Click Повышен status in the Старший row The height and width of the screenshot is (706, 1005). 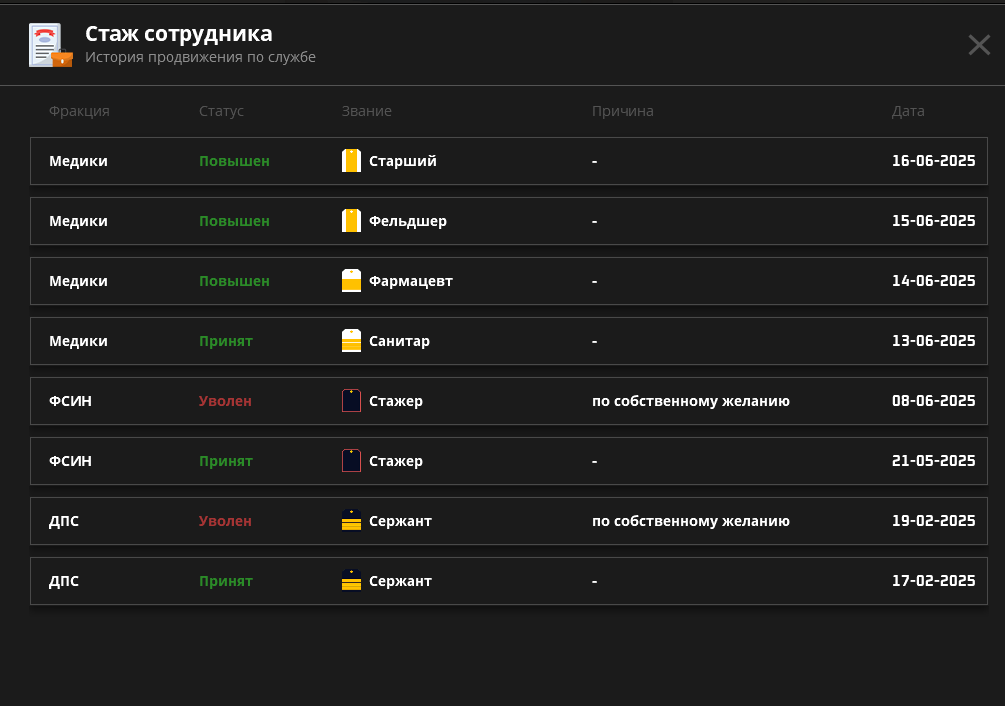234,161
